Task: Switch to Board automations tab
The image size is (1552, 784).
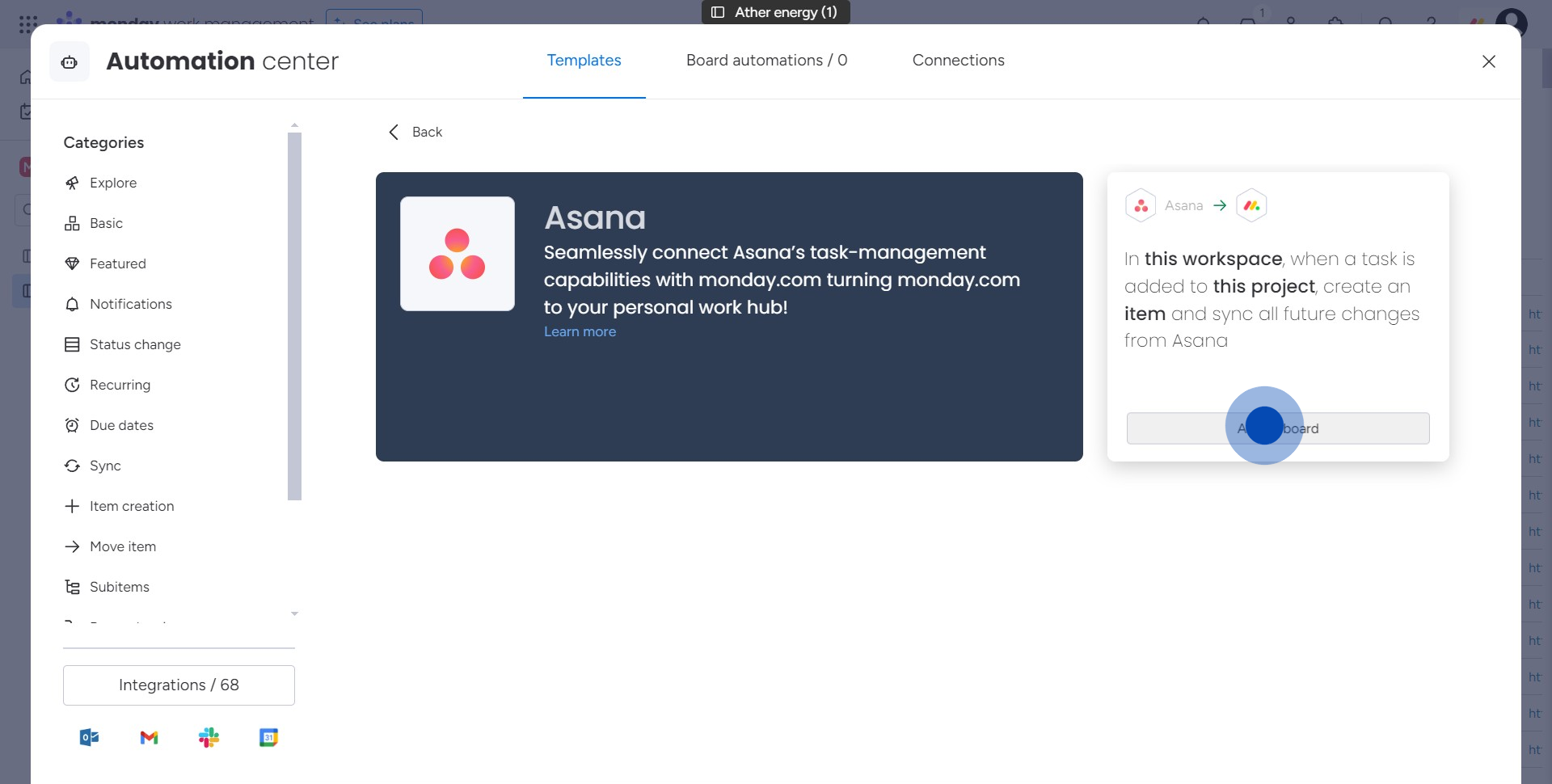Action: pos(766,61)
